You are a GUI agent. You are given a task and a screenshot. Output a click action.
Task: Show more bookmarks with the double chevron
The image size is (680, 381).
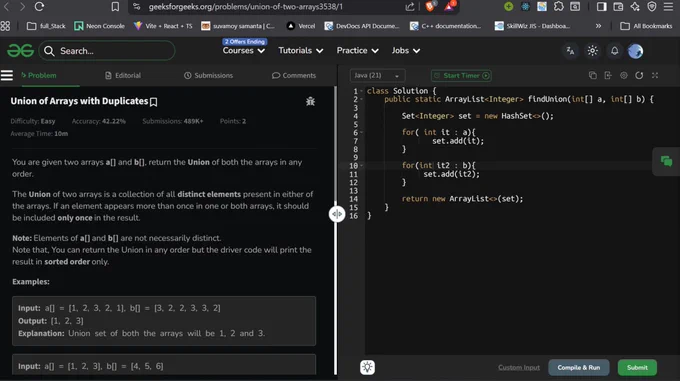point(598,26)
